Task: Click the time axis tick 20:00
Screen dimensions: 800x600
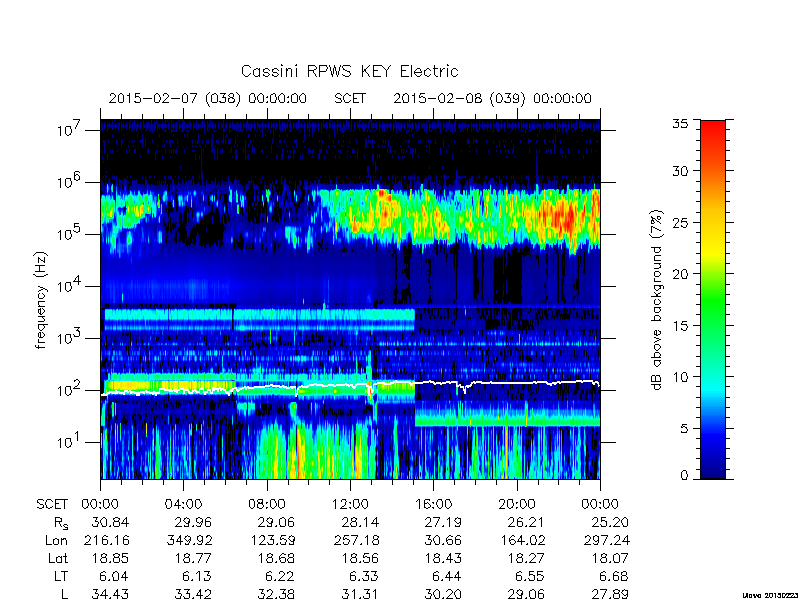Action: (x=517, y=504)
